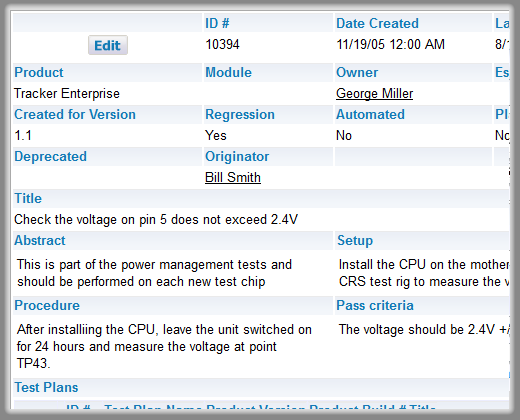Click the Tracker Enterprise product value
Image resolution: width=520 pixels, height=420 pixels.
67,93
